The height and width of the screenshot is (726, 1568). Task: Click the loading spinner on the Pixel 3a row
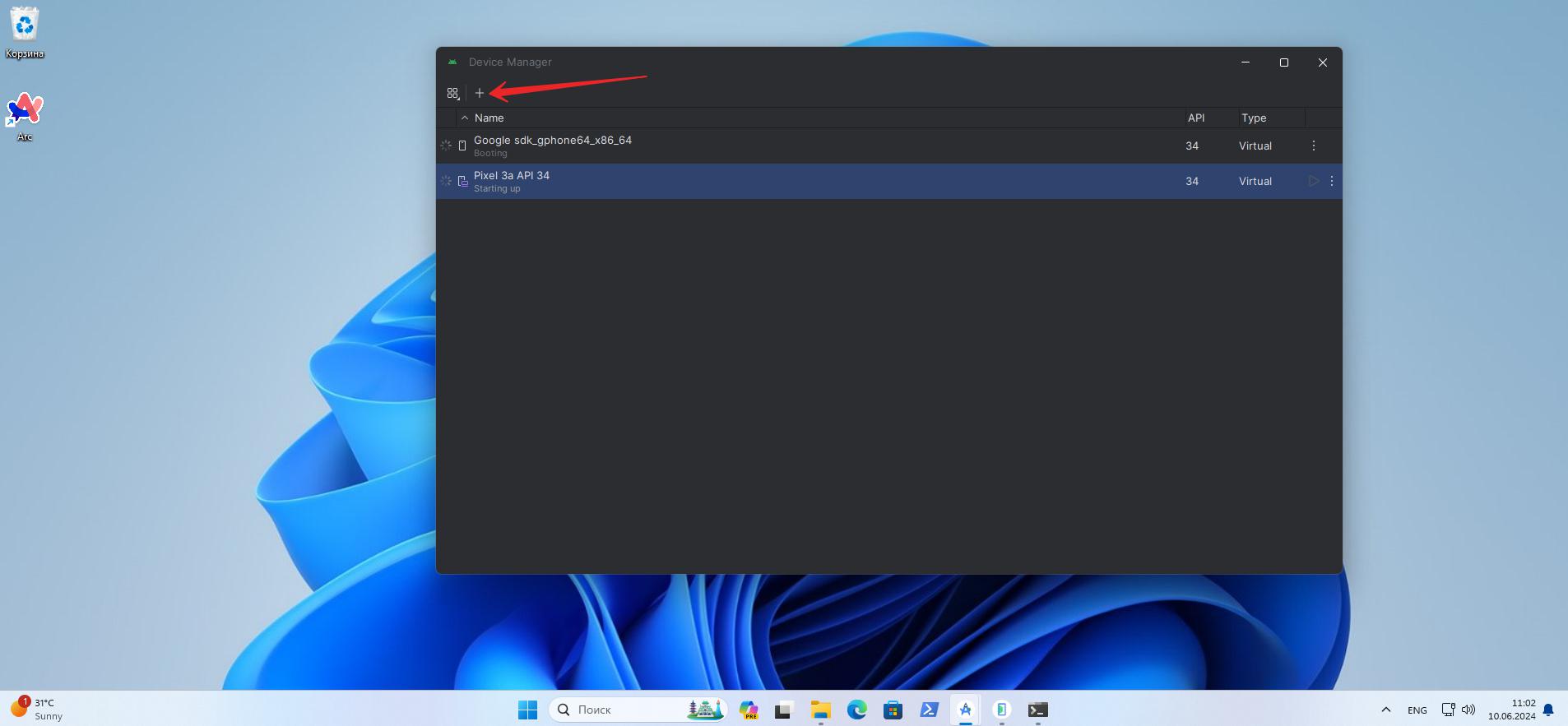pos(446,181)
